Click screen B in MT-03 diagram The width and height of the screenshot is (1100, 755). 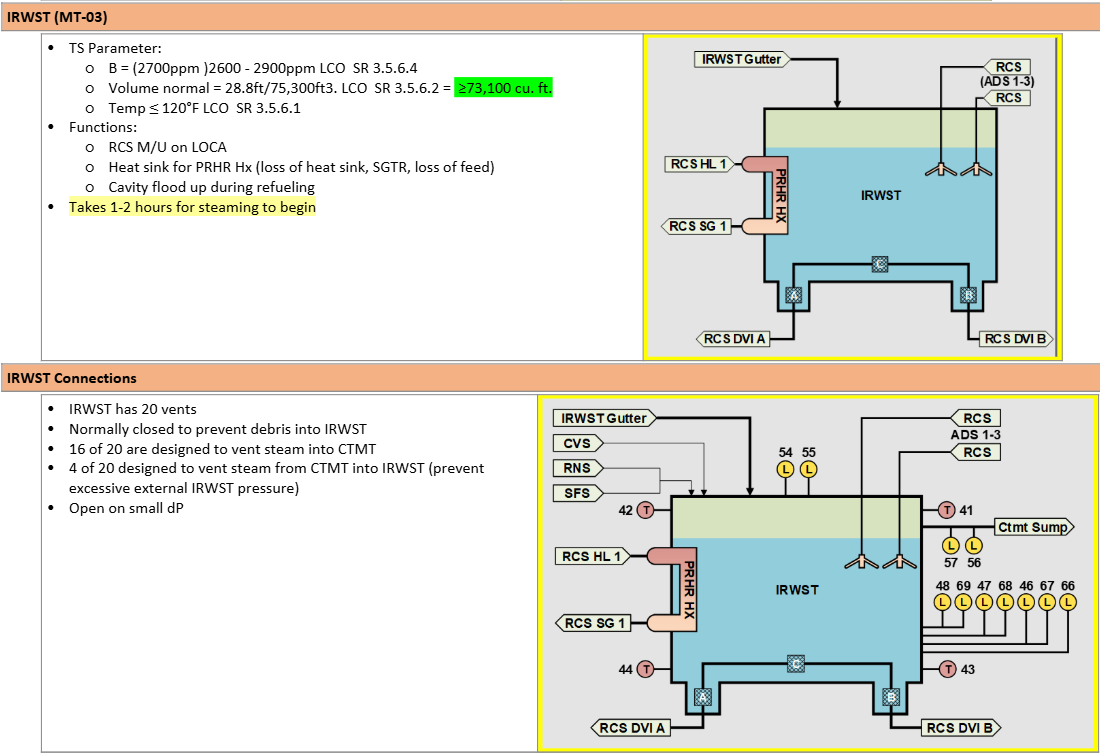[968, 295]
